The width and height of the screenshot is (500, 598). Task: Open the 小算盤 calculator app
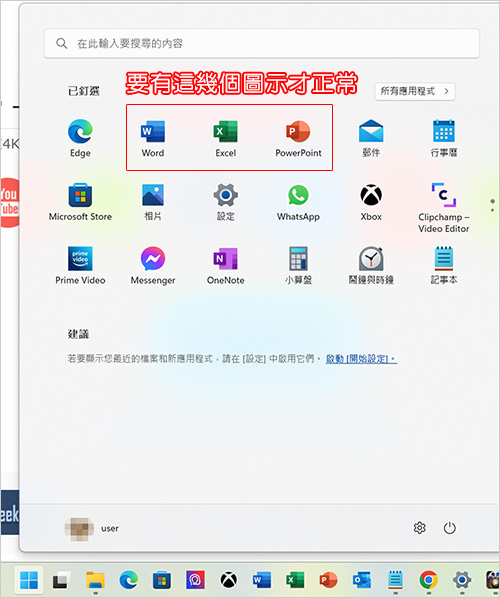(298, 265)
